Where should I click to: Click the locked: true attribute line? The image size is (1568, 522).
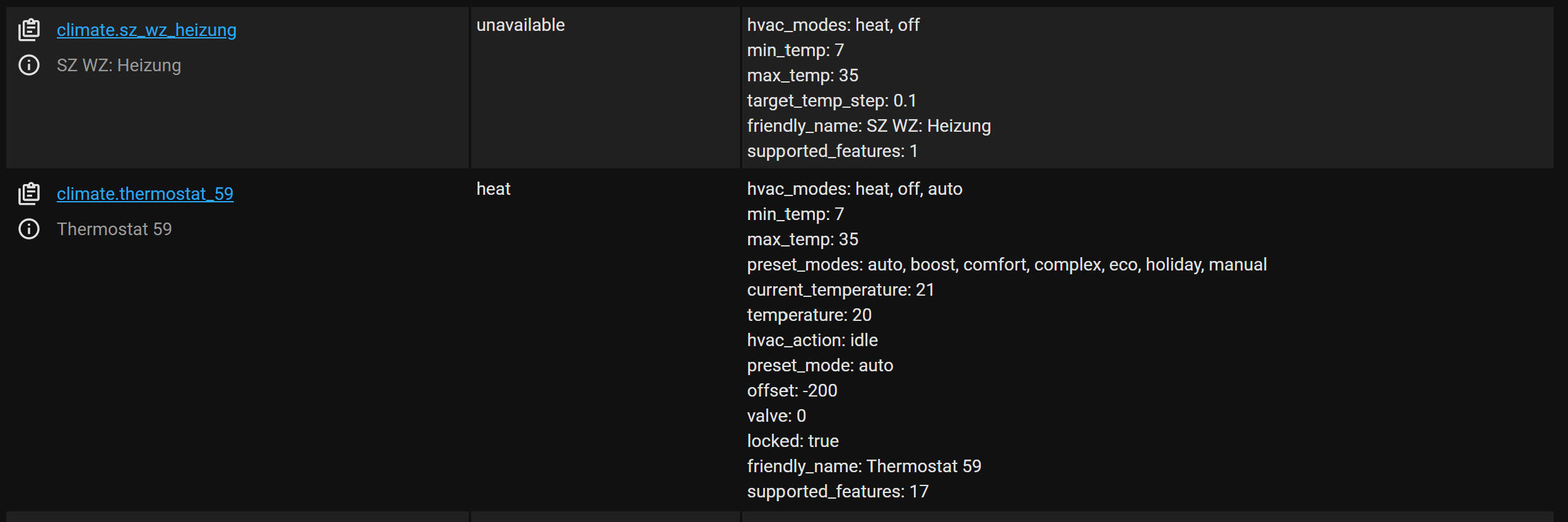click(793, 441)
